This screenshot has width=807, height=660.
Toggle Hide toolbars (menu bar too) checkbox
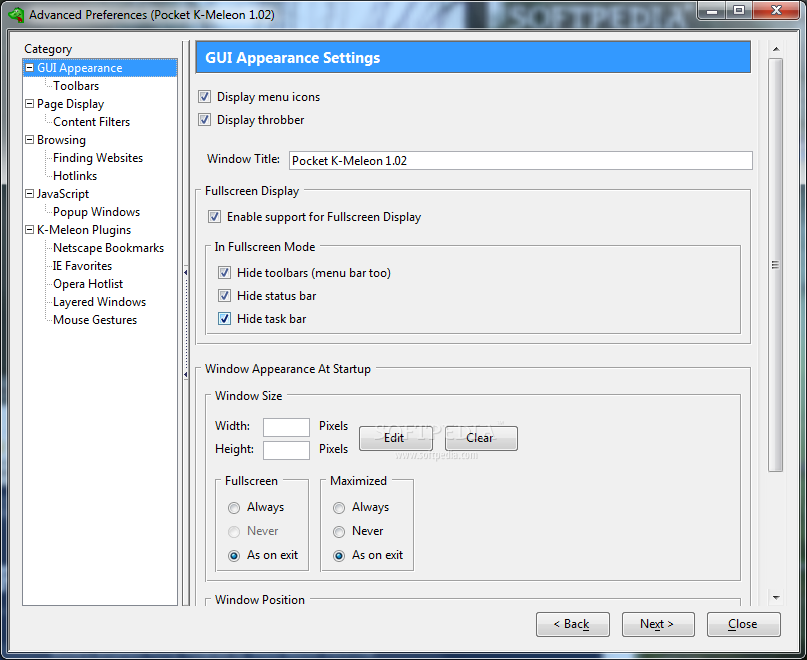point(224,273)
